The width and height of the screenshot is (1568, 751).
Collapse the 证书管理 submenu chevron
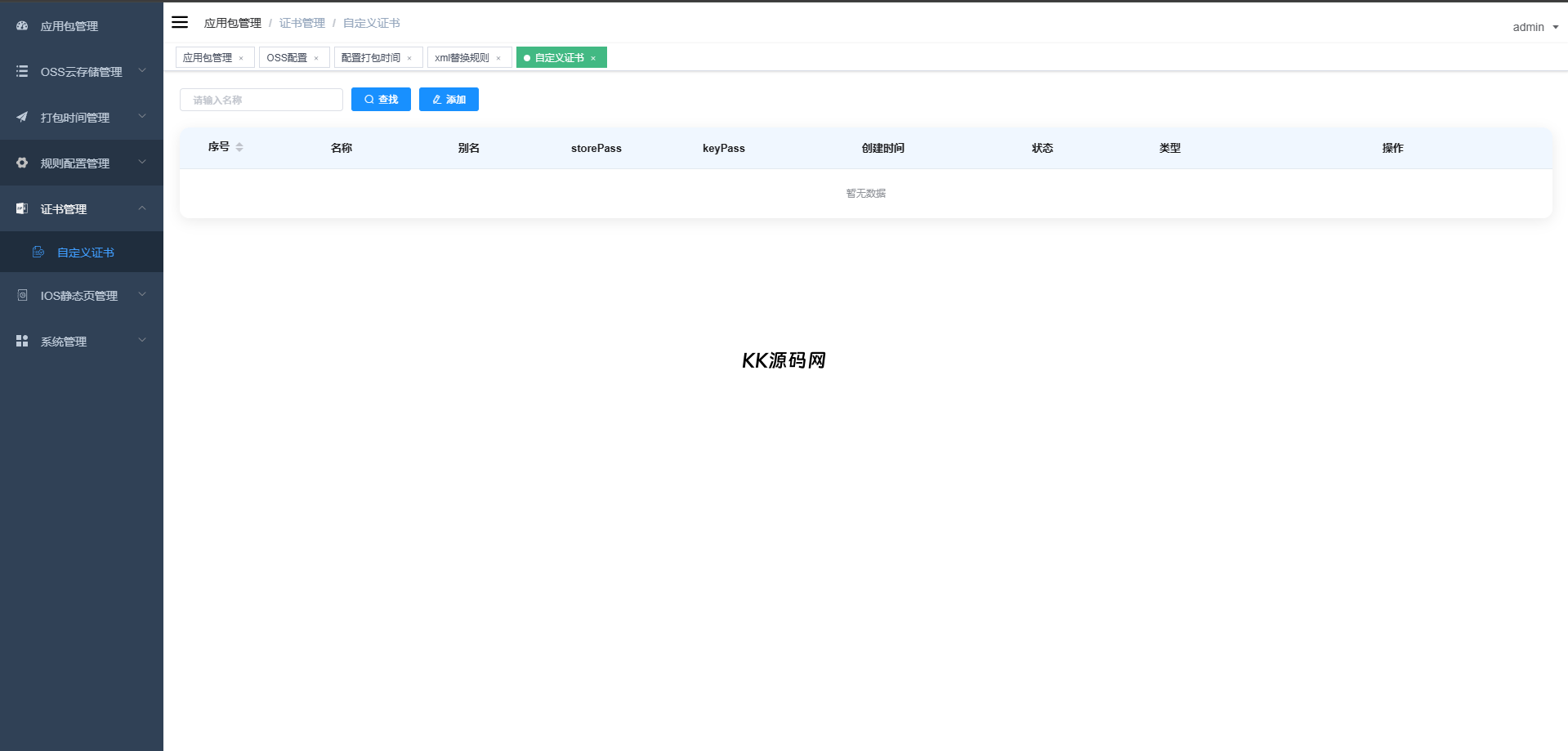tap(142, 208)
